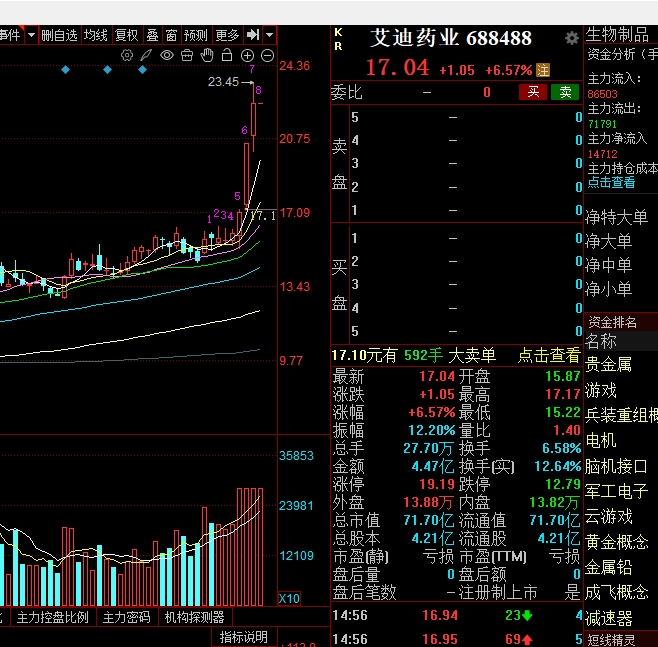Select 贵金属 in the ranking list

pos(608,364)
